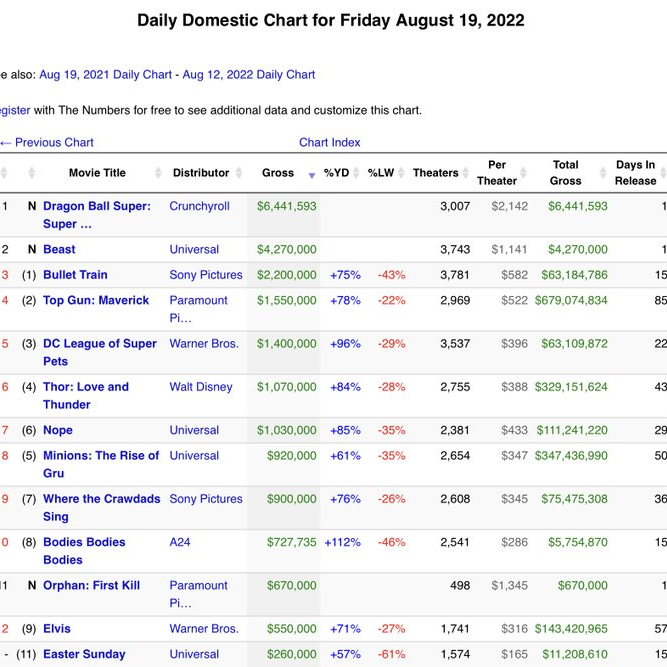Image resolution: width=667 pixels, height=667 pixels.
Task: Sort by Total Gross column arrows
Action: point(603,173)
